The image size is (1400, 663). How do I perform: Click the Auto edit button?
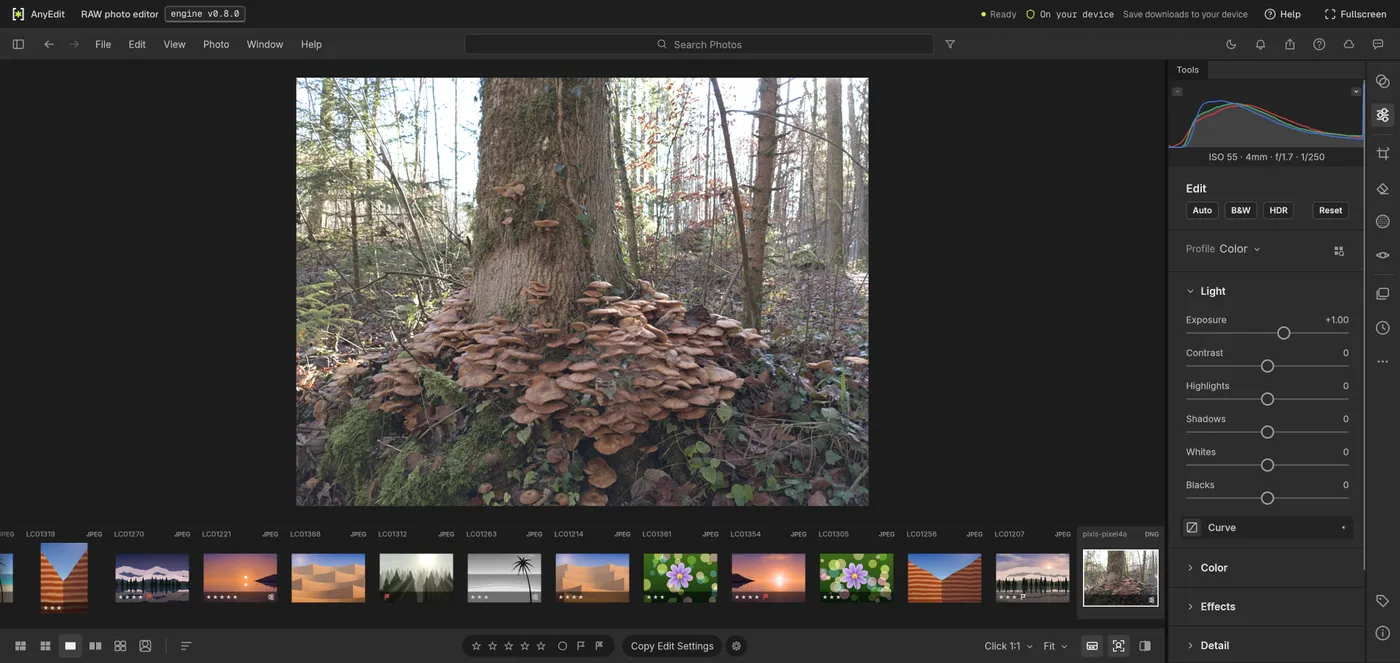(x=1202, y=210)
